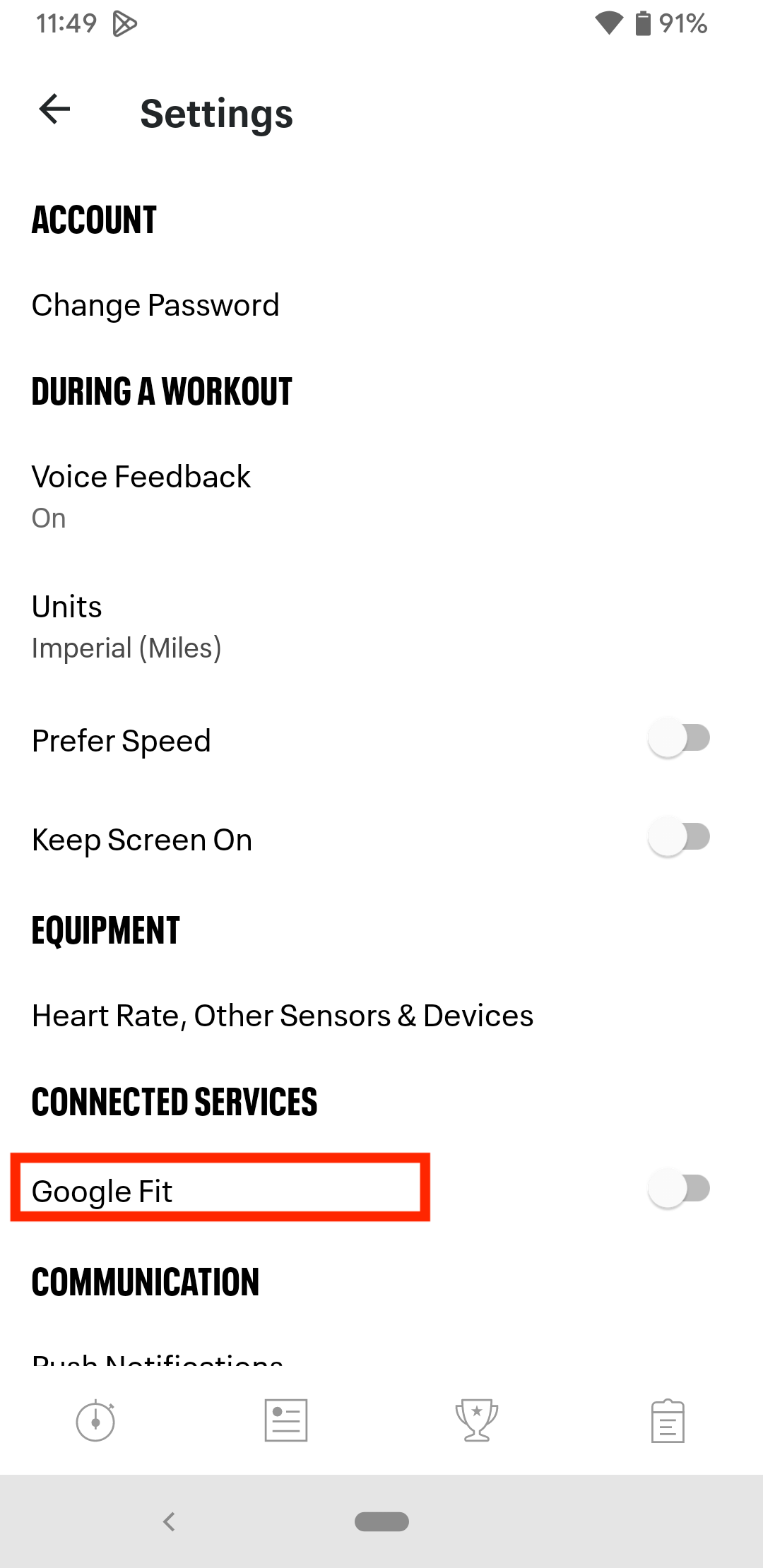Tap the Wi-Fi signal status icon
Viewport: 763px width, 1568px height.
point(608,23)
